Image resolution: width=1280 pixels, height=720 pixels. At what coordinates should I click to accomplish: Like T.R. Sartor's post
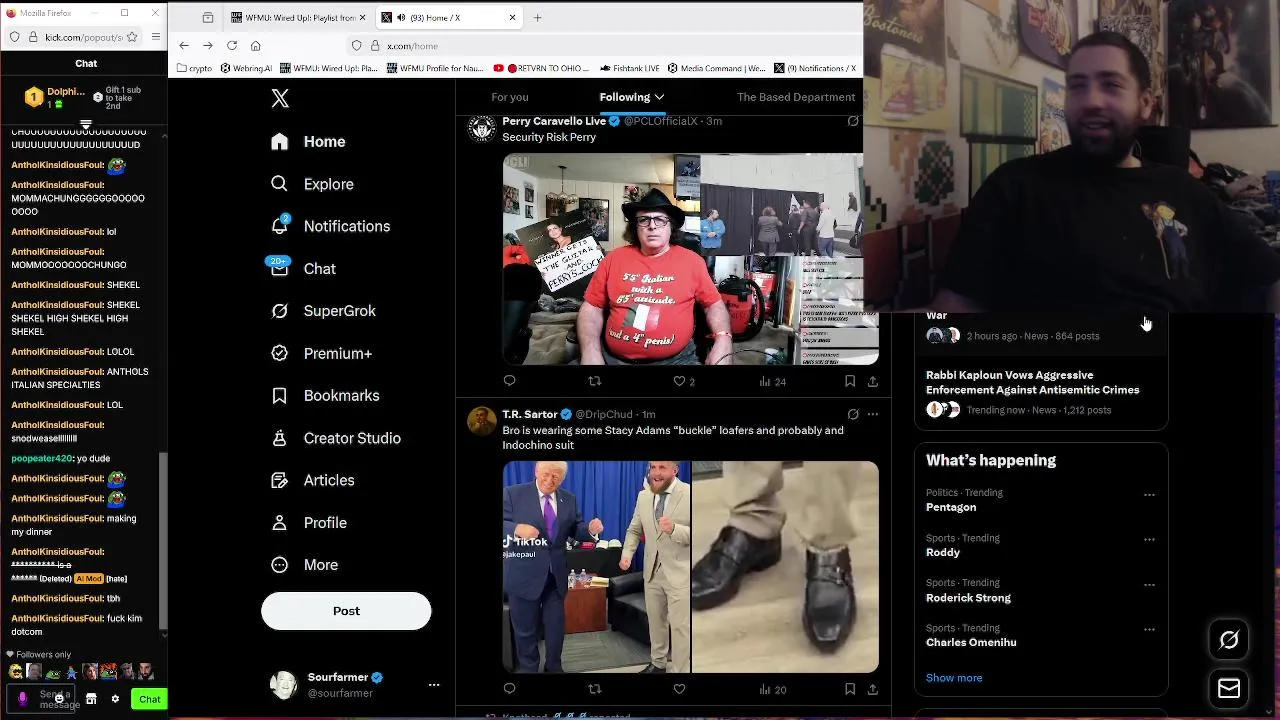pos(679,689)
